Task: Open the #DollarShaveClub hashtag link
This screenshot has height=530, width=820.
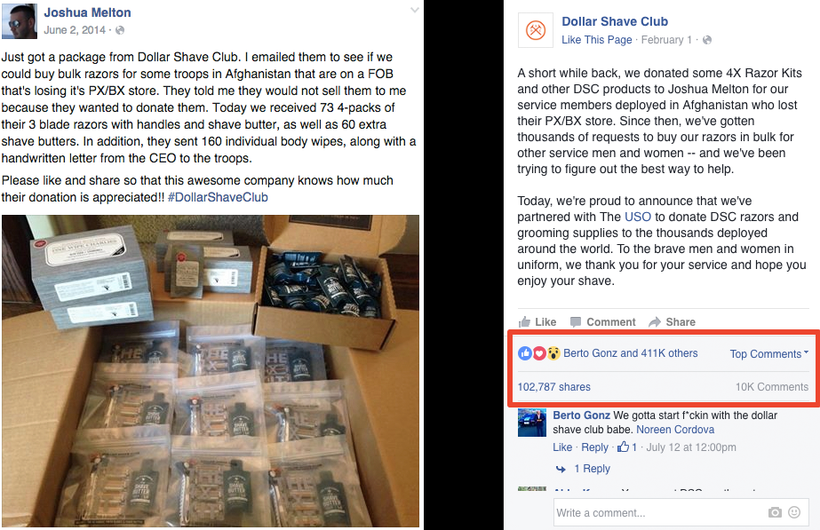Action: point(218,197)
